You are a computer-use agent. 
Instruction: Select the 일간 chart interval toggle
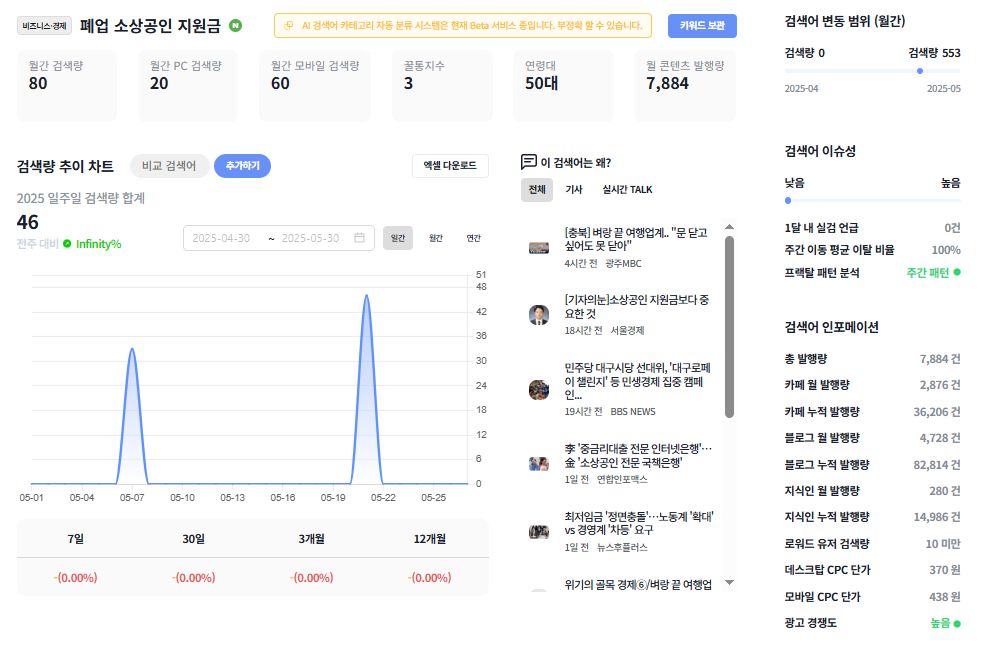(x=398, y=238)
